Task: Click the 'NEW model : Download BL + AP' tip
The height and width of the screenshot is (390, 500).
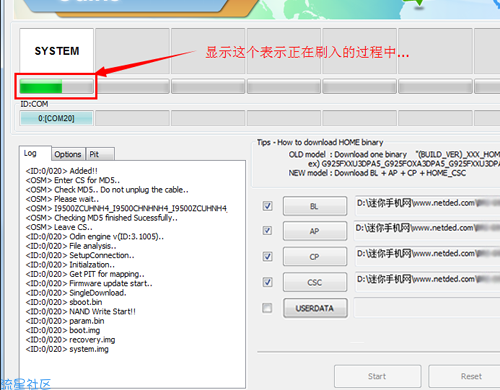Action: tap(377, 173)
